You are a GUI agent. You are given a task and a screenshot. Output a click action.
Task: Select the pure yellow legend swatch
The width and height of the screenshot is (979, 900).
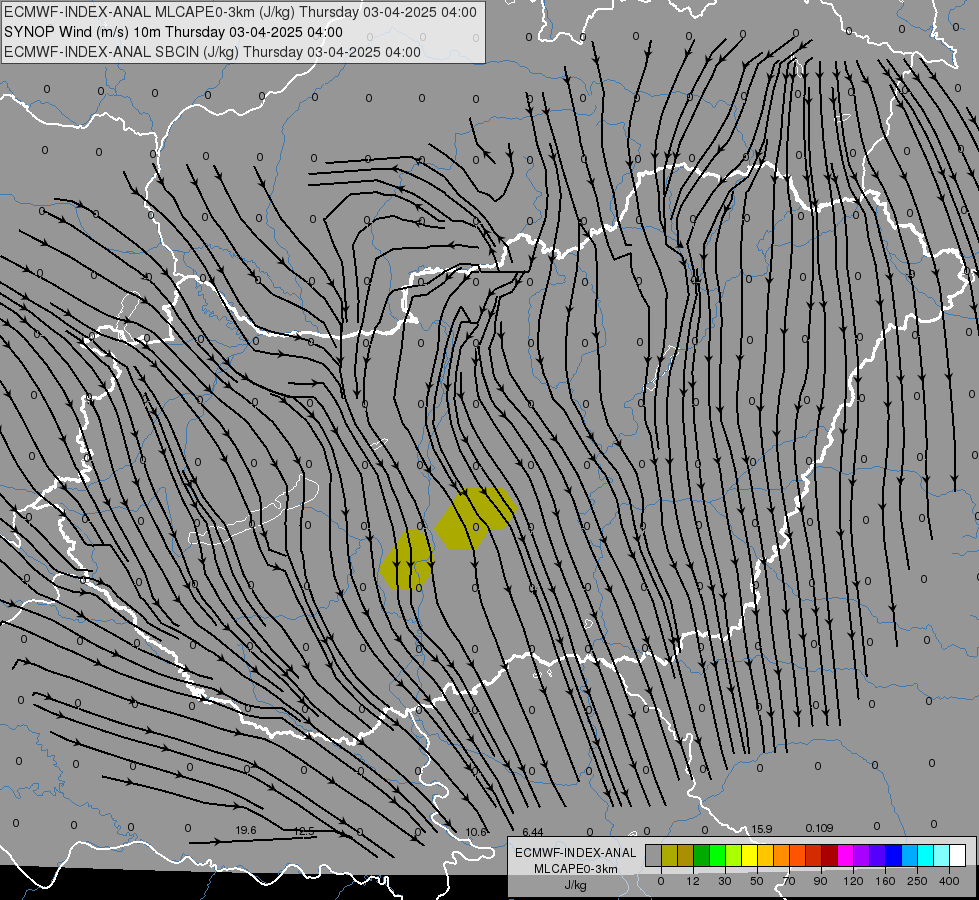point(749,855)
